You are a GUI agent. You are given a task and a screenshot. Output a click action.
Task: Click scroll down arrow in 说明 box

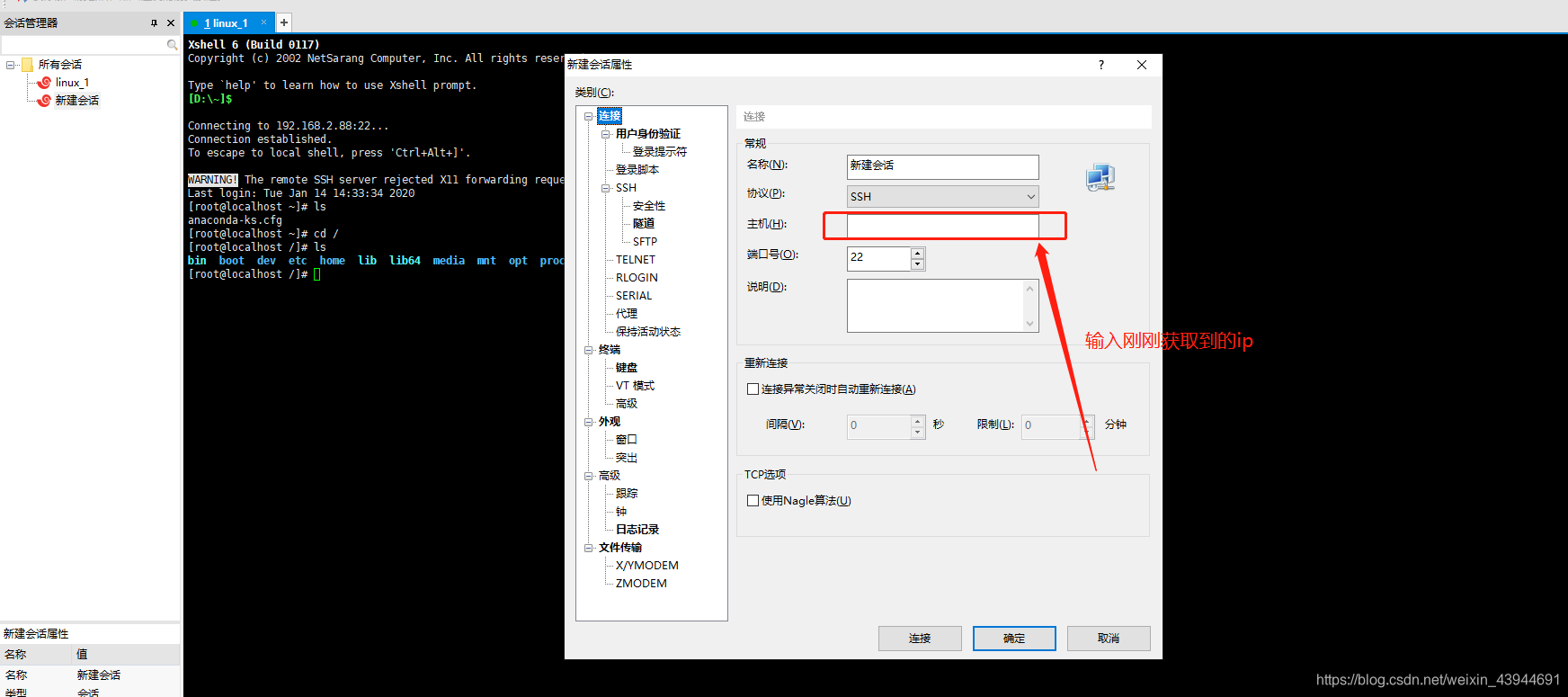[x=1030, y=324]
